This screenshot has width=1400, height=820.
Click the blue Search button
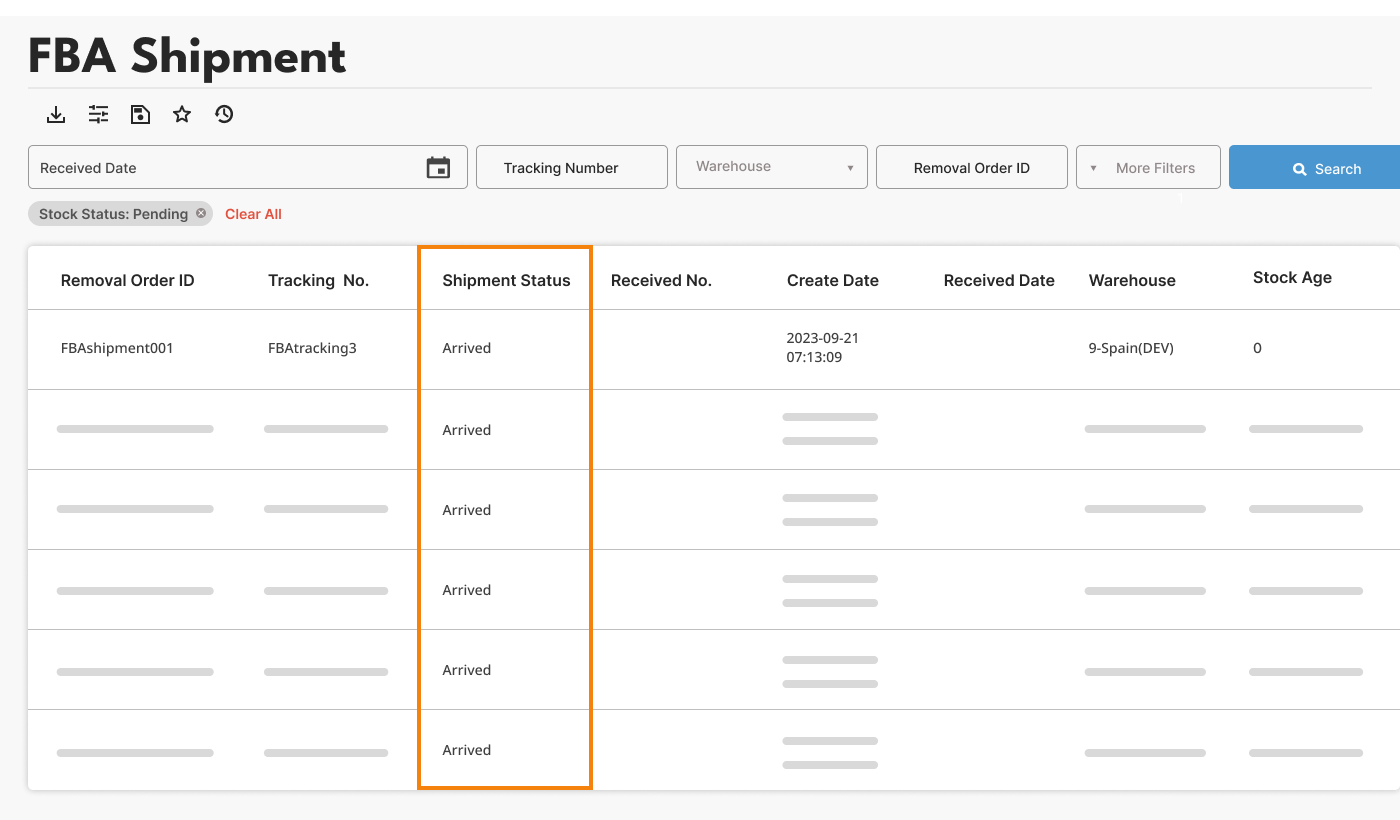coord(1314,168)
